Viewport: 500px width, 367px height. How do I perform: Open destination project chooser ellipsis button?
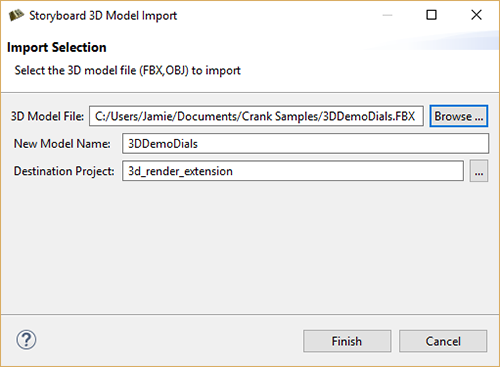[479, 171]
